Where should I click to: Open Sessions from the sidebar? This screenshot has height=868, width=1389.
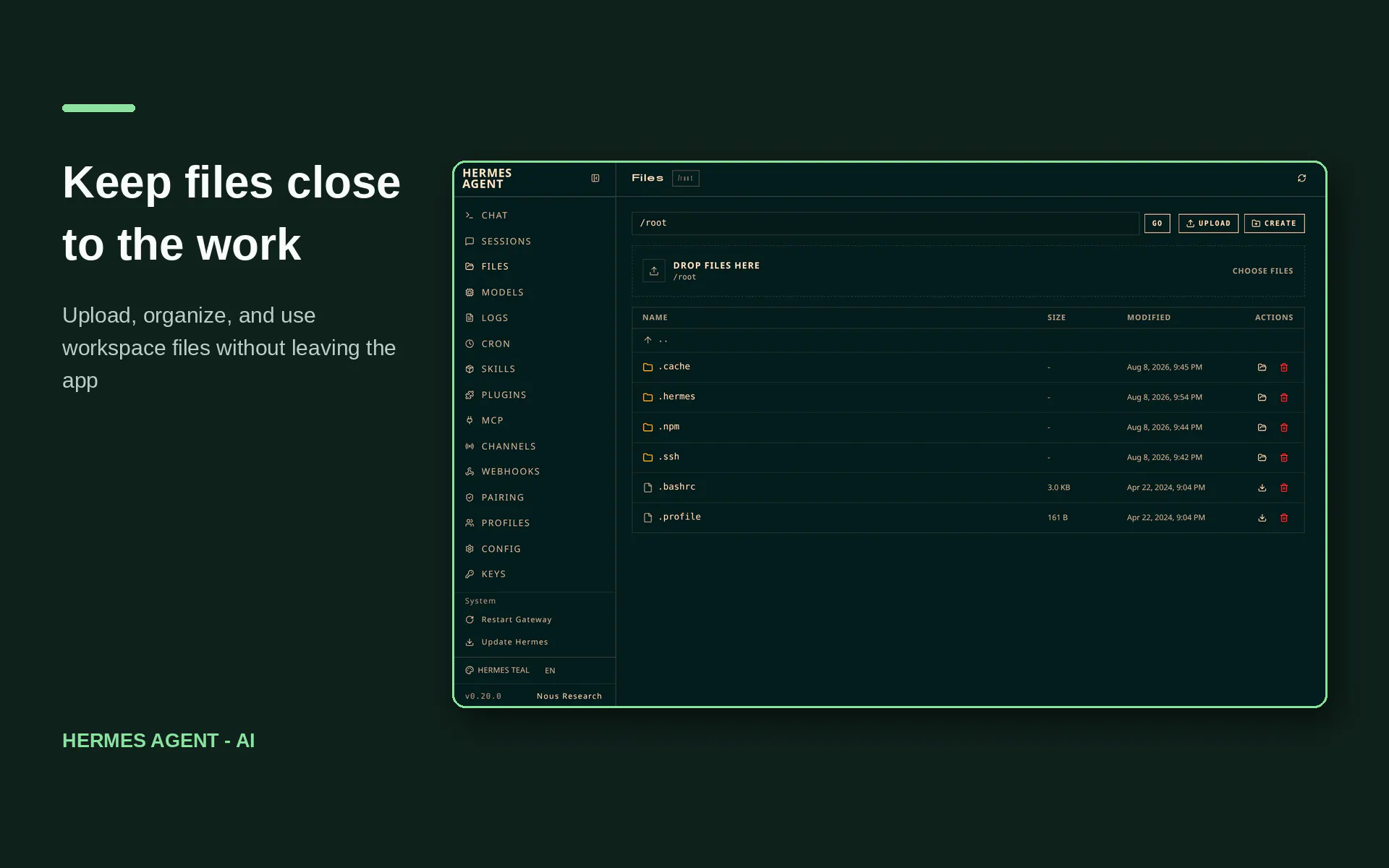click(535, 242)
